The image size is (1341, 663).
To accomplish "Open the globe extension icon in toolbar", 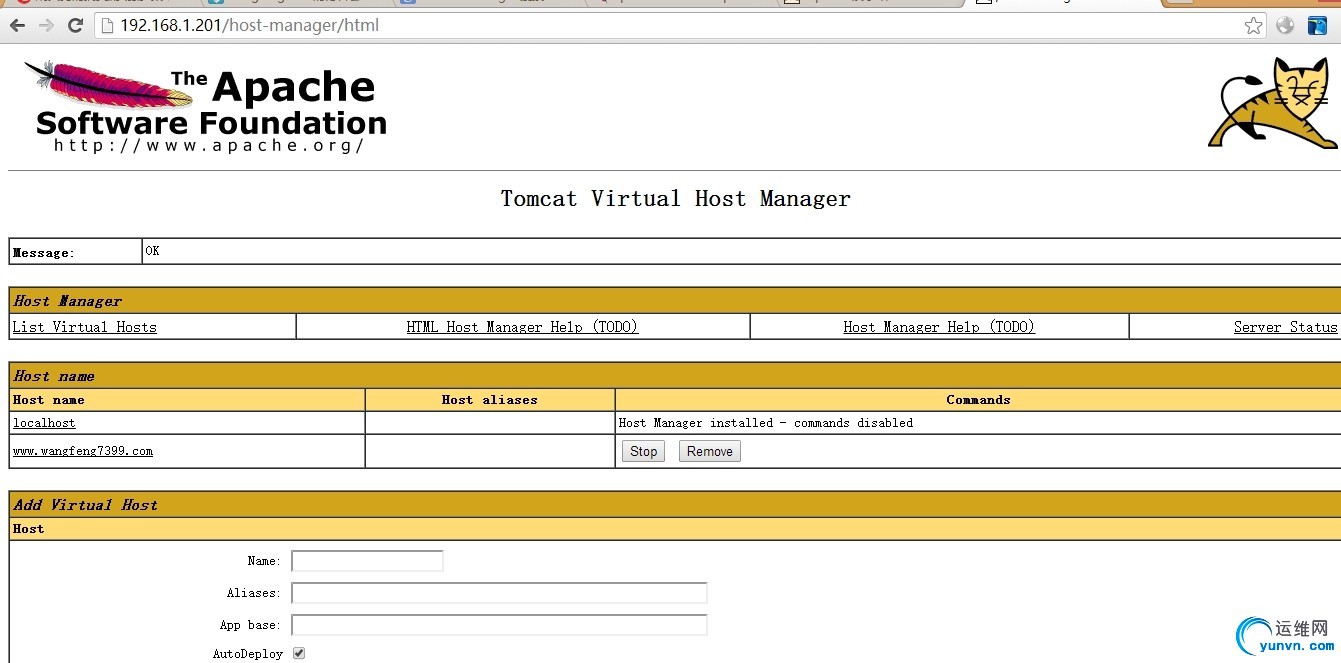I will coord(1285,26).
